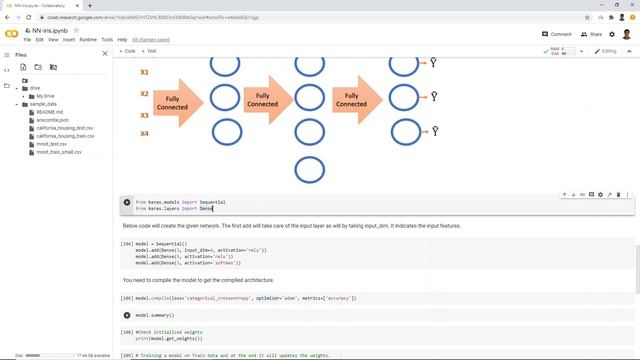The width and height of the screenshot is (640, 360).
Task: Click inside the keras imports code editor
Action: pyautogui.click(x=384, y=205)
